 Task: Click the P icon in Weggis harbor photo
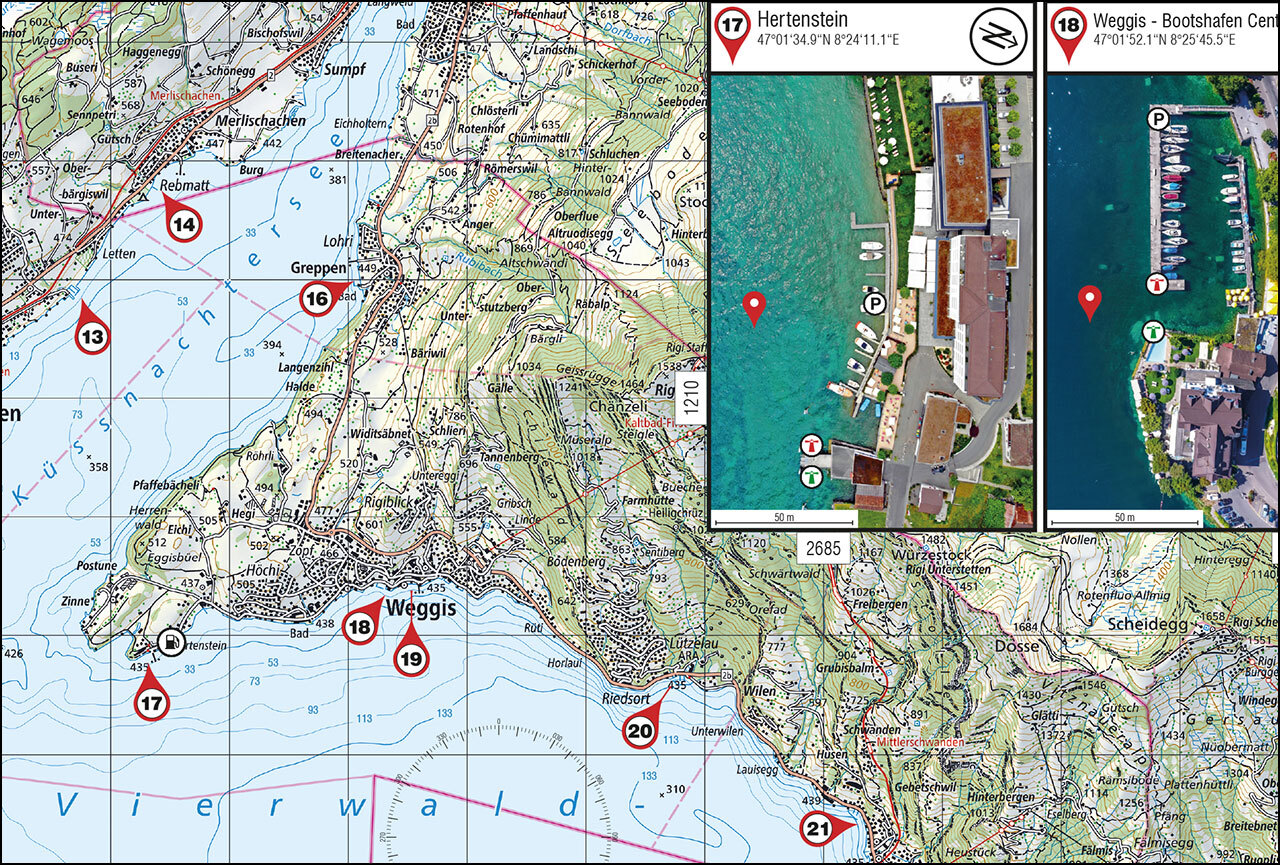pyautogui.click(x=1158, y=120)
